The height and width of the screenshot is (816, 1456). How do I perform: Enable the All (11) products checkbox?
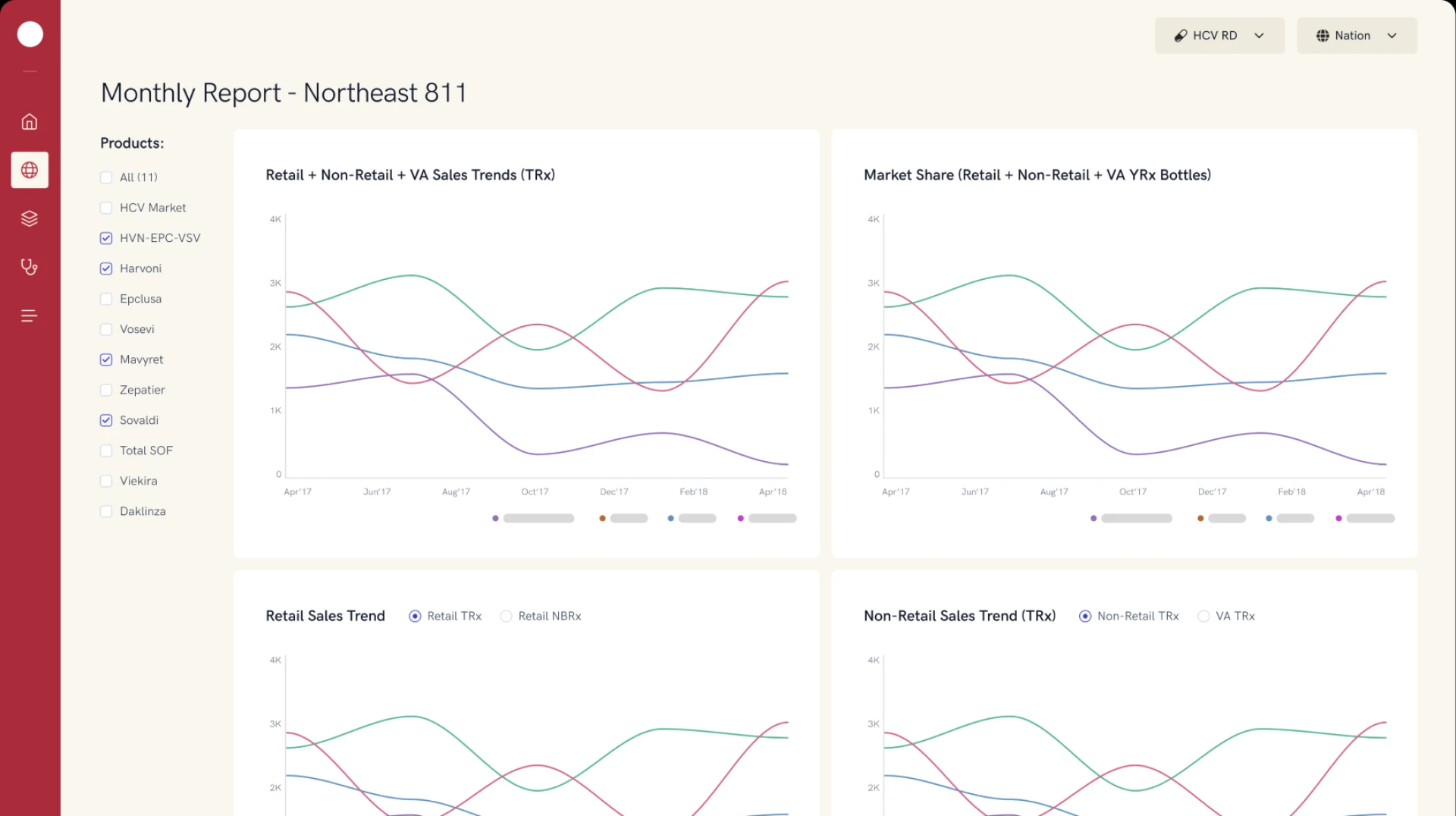pyautogui.click(x=106, y=177)
